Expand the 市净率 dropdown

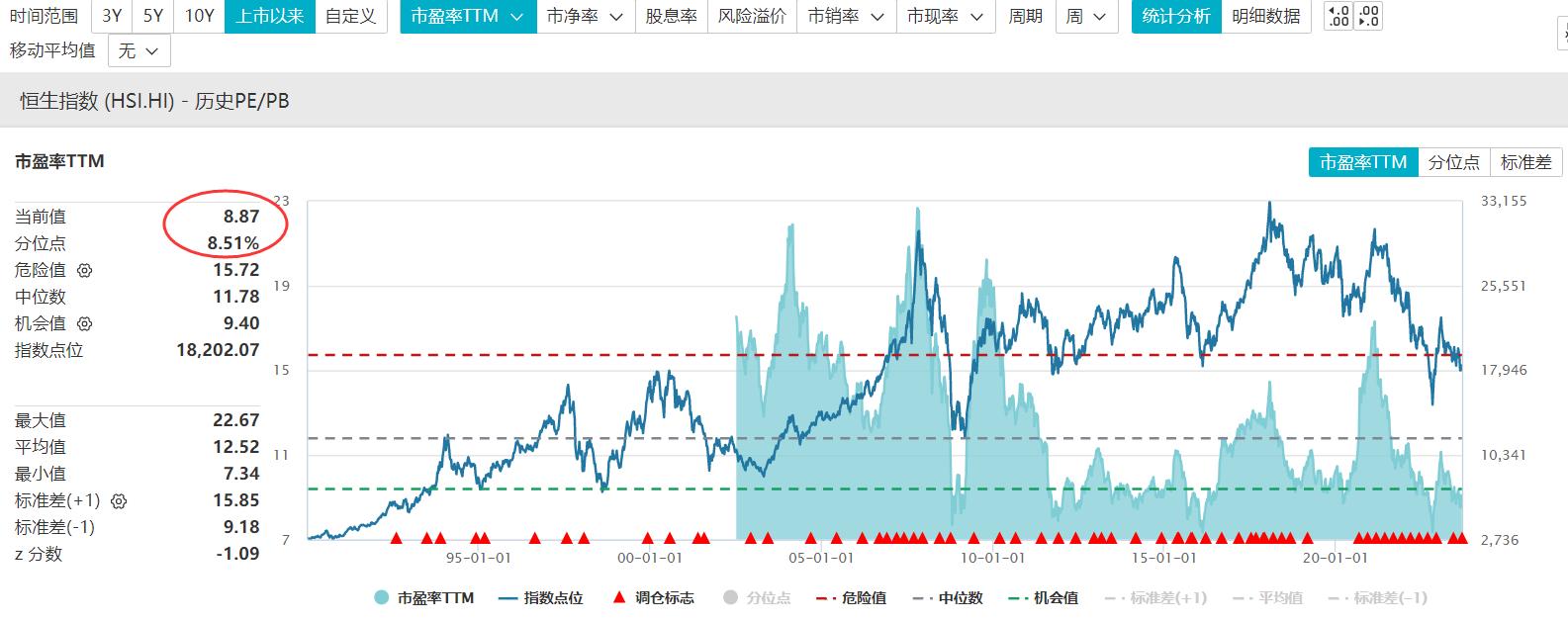(x=585, y=16)
